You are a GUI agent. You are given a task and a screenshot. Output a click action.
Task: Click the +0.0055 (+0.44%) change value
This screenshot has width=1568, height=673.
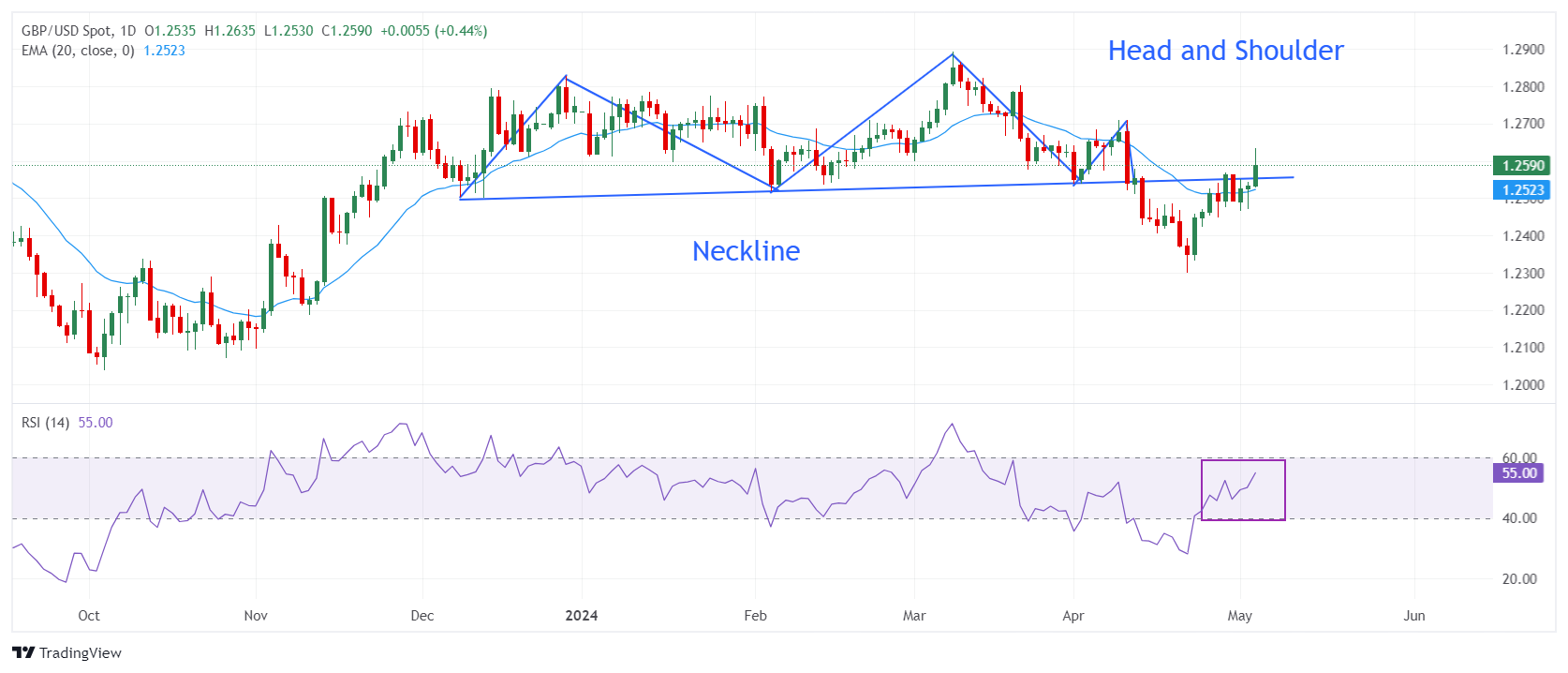[x=434, y=31]
